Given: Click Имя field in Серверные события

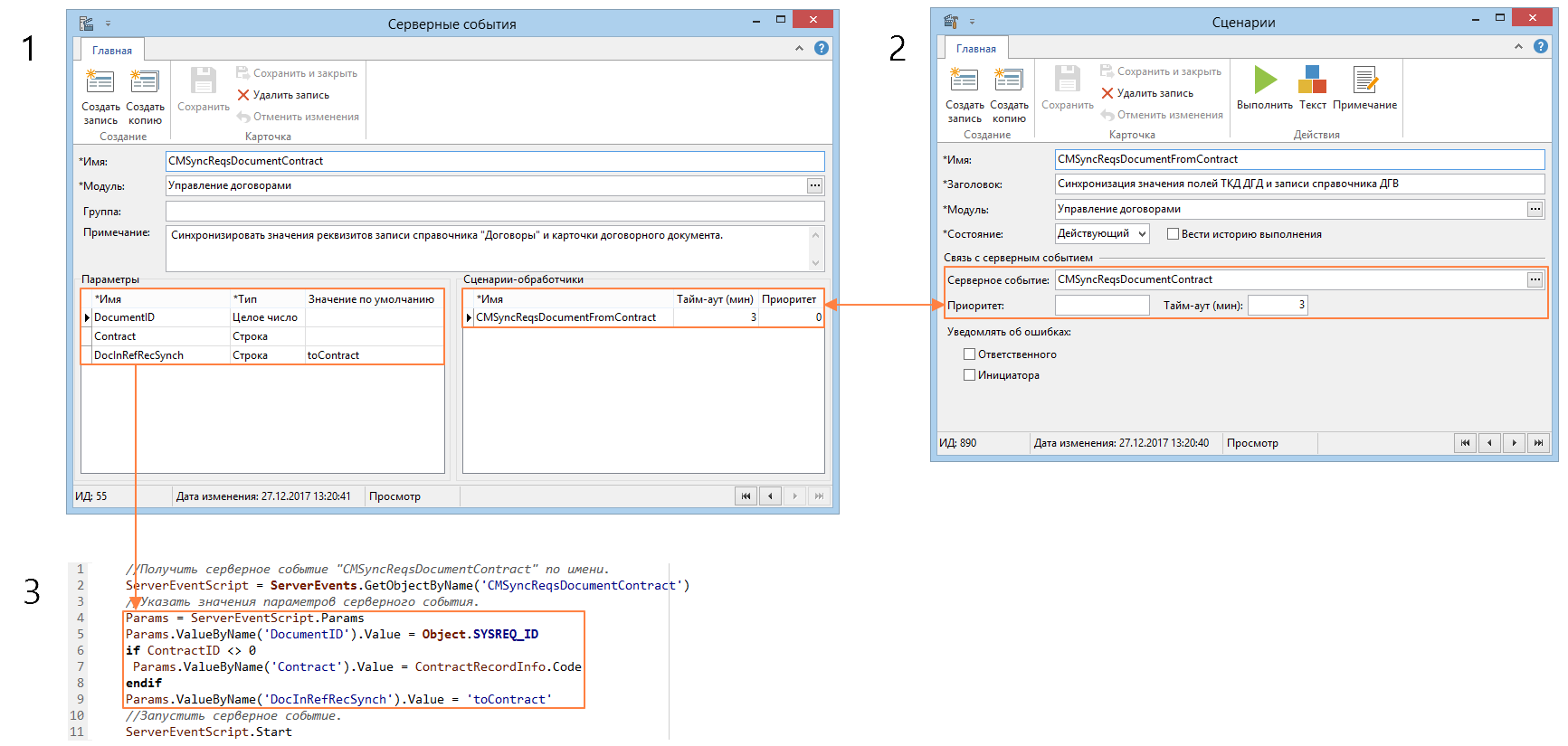Looking at the screenshot, I should (495, 161).
